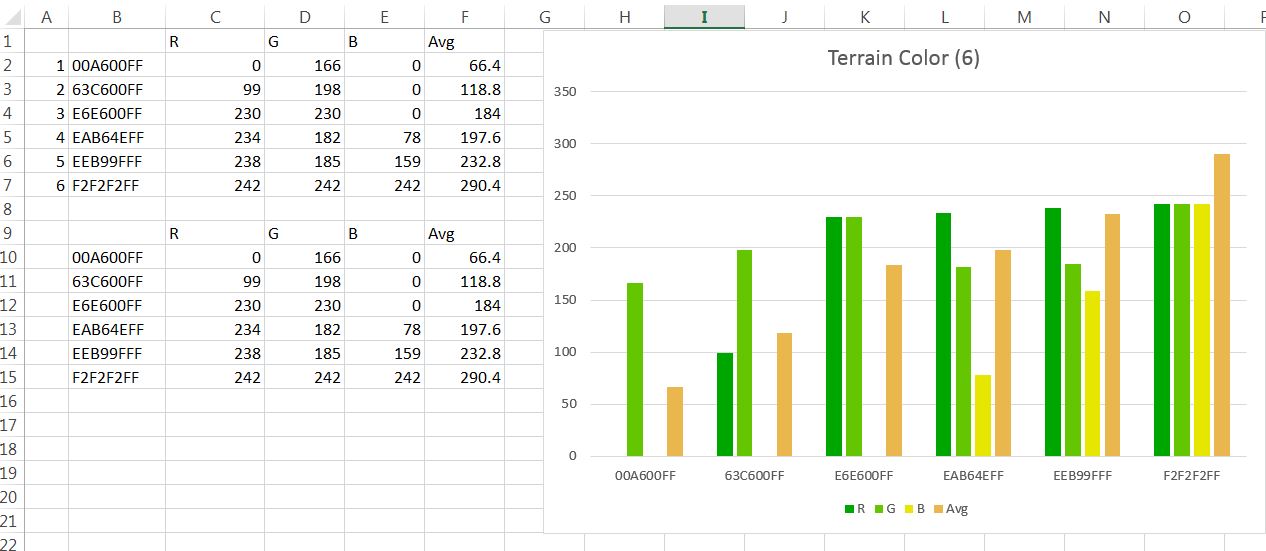Select the Avg header cell in row 1
Screen dimensions: 1266x551
464,41
